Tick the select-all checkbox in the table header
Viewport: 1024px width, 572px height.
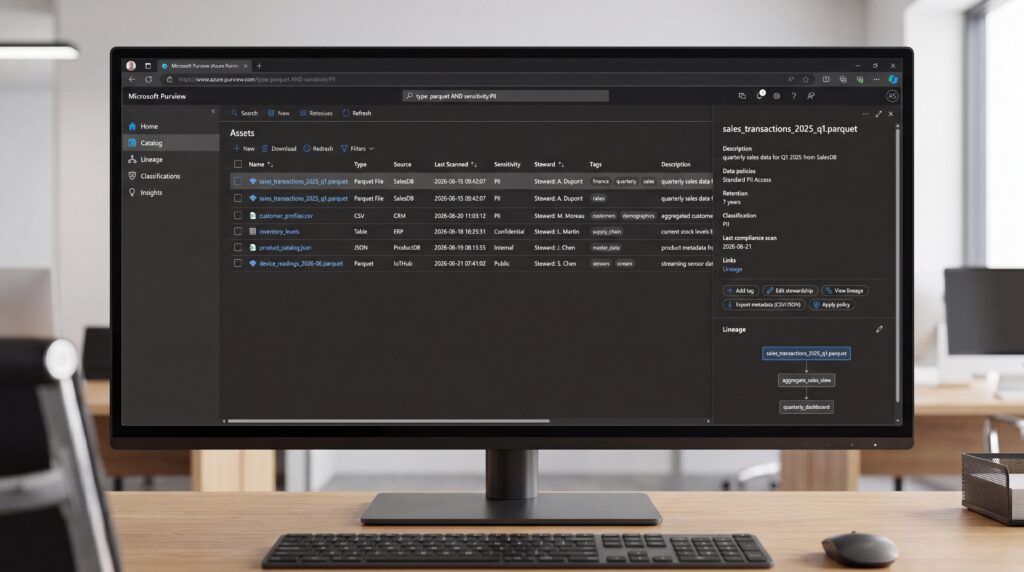click(x=238, y=165)
